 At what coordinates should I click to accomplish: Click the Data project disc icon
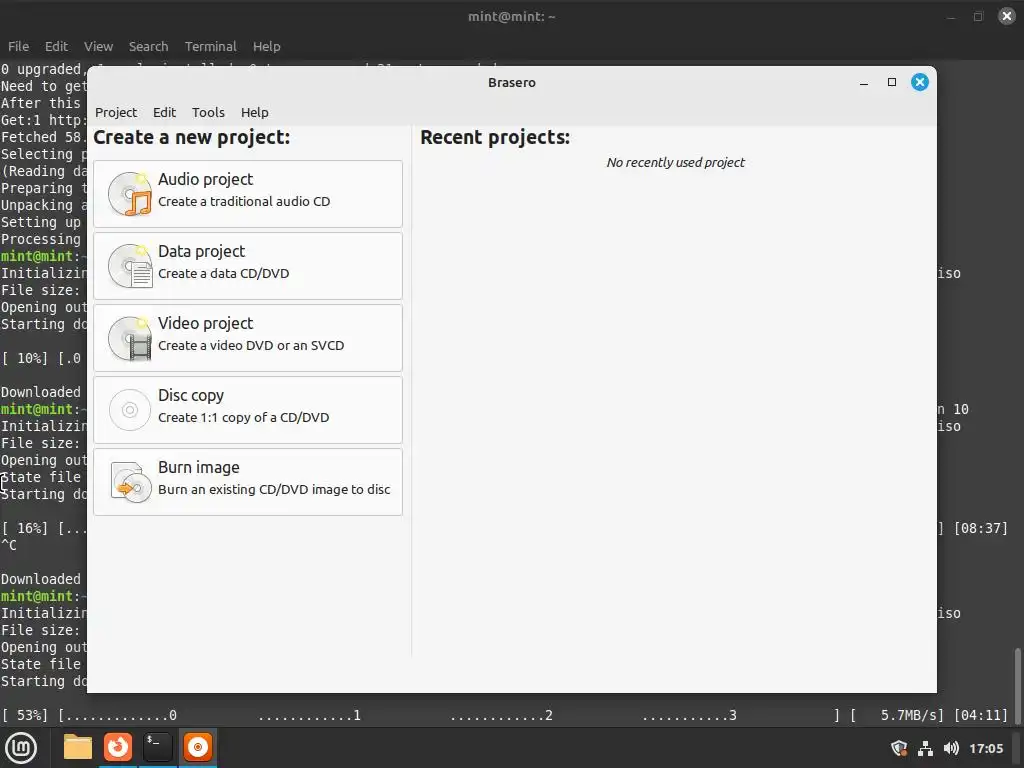(x=130, y=266)
